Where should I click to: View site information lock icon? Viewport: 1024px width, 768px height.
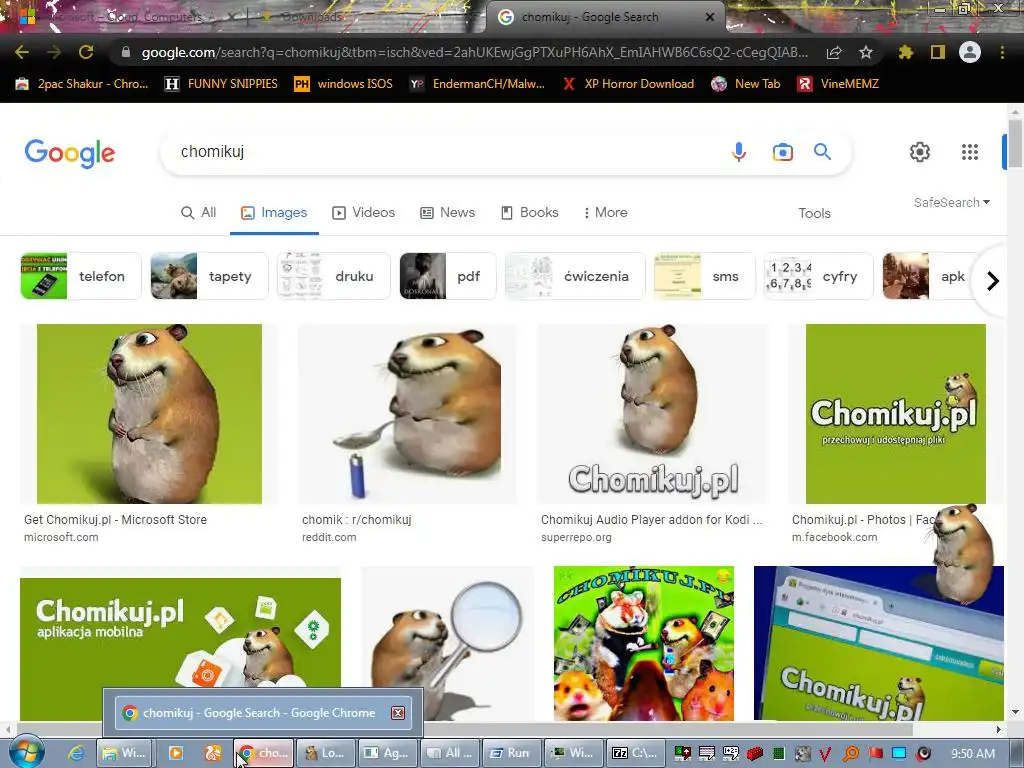126,52
